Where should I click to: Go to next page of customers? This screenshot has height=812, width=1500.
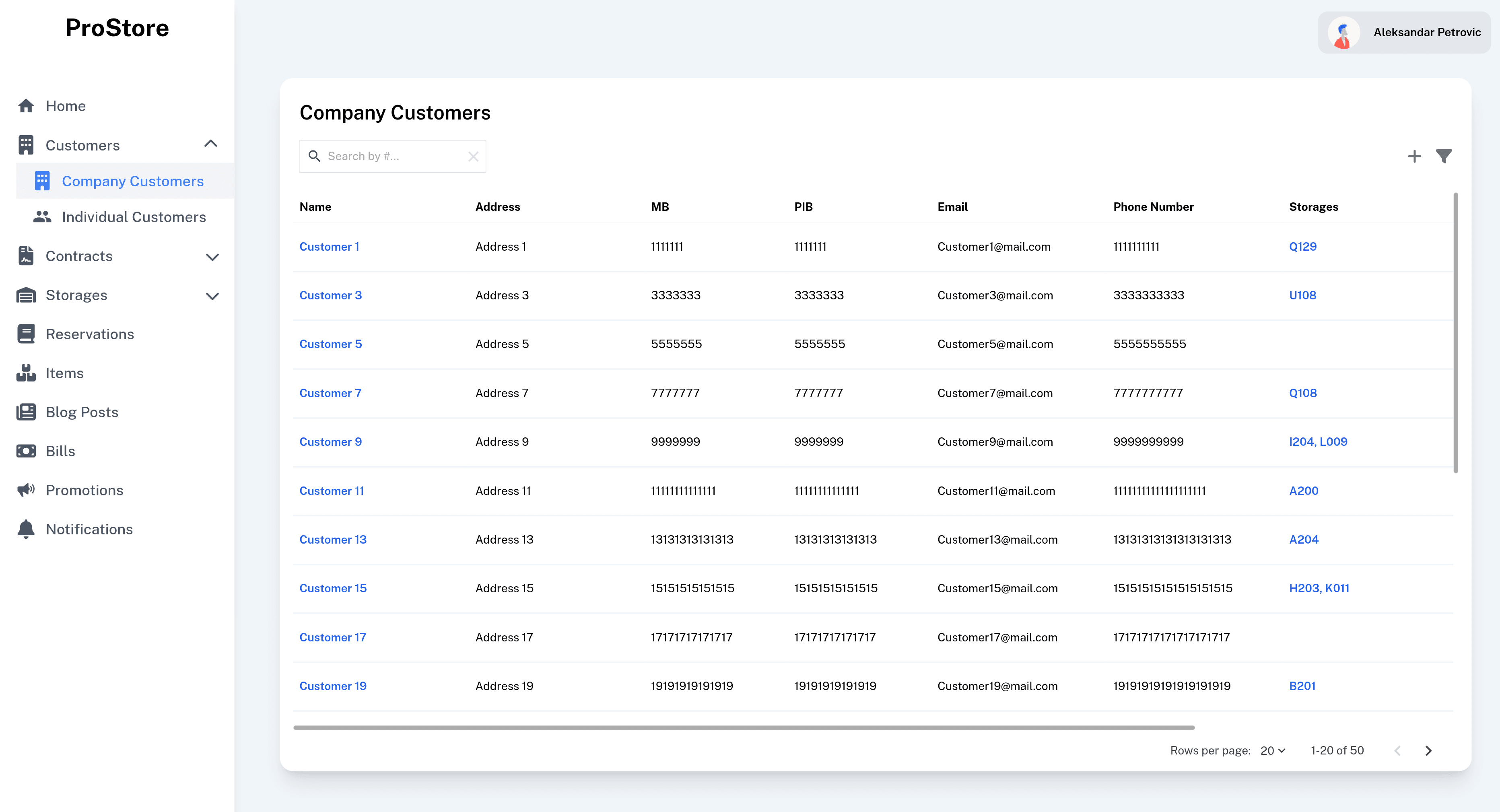click(x=1428, y=750)
